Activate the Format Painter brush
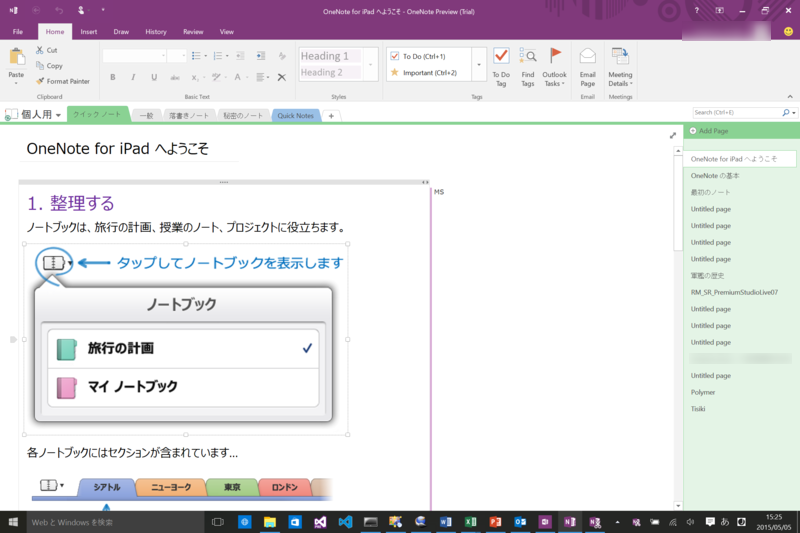Image resolution: width=800 pixels, height=533 pixels. [x=40, y=81]
